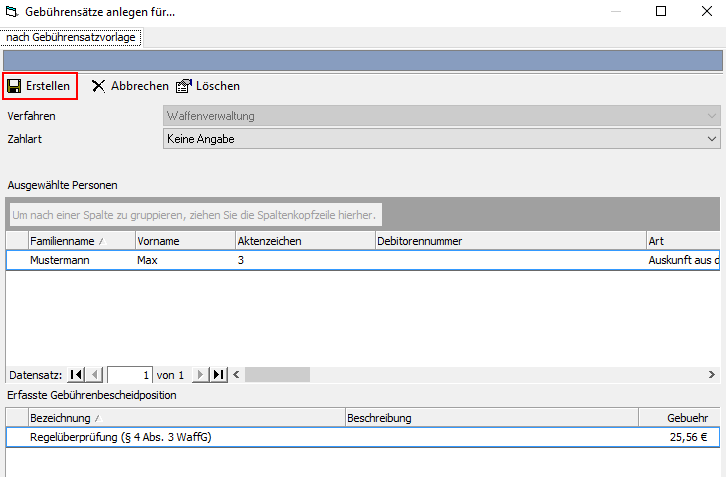Jump to first record in navigator
The width and height of the screenshot is (726, 477).
pyautogui.click(x=77, y=375)
